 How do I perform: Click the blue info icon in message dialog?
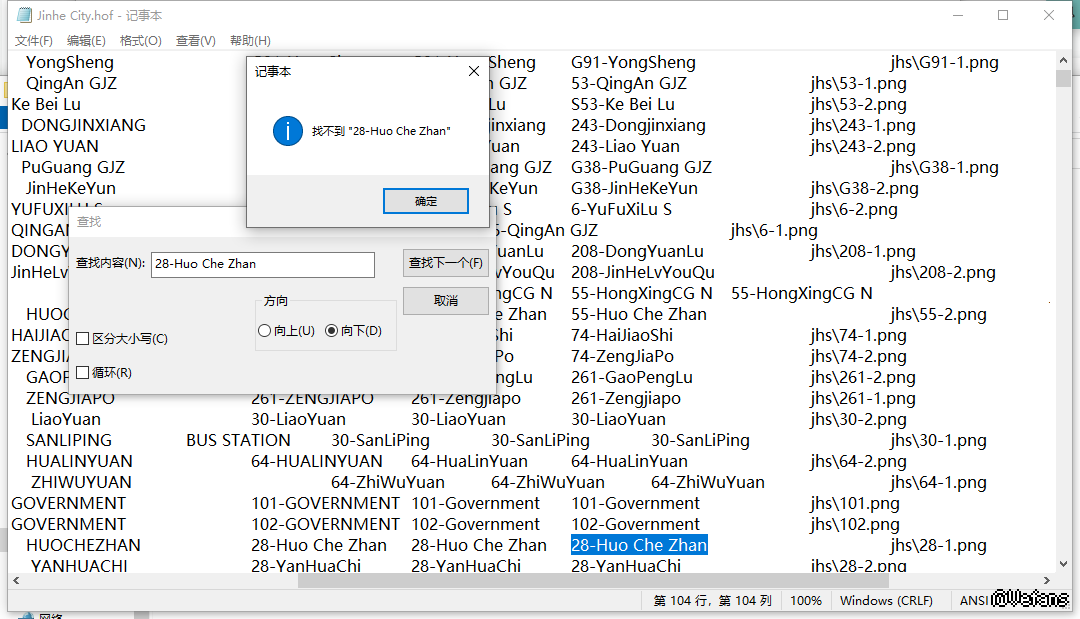tap(288, 131)
